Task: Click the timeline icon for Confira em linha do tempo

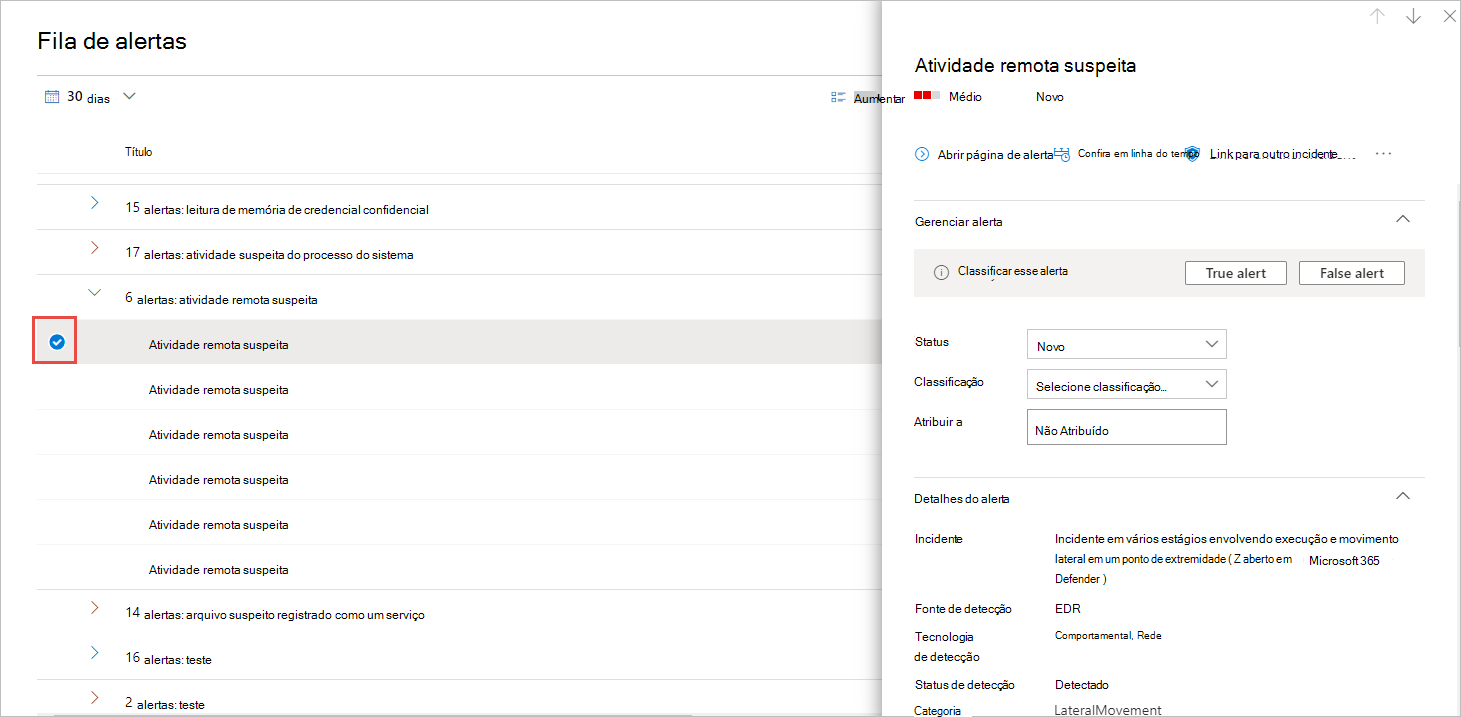Action: (1063, 154)
